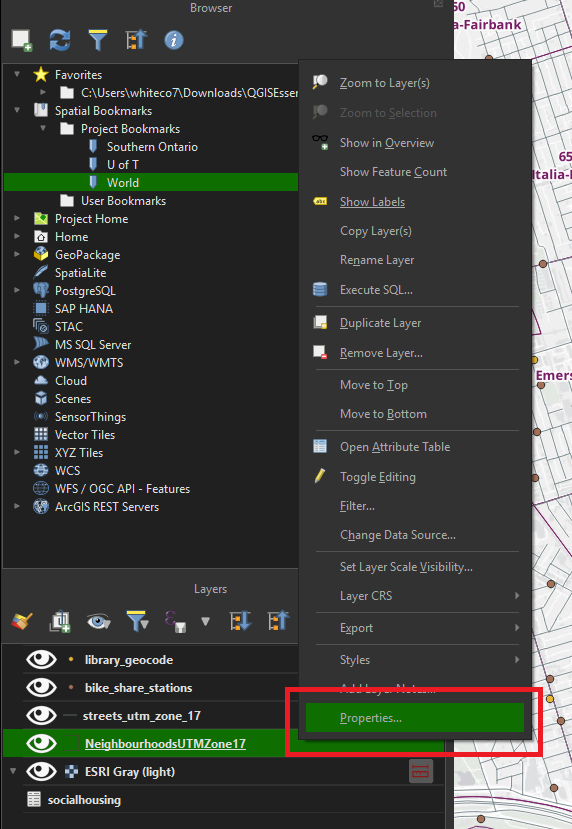Image resolution: width=572 pixels, height=829 pixels.
Task: Choose Set Layer Scale Visibility...
Action: tap(416, 567)
